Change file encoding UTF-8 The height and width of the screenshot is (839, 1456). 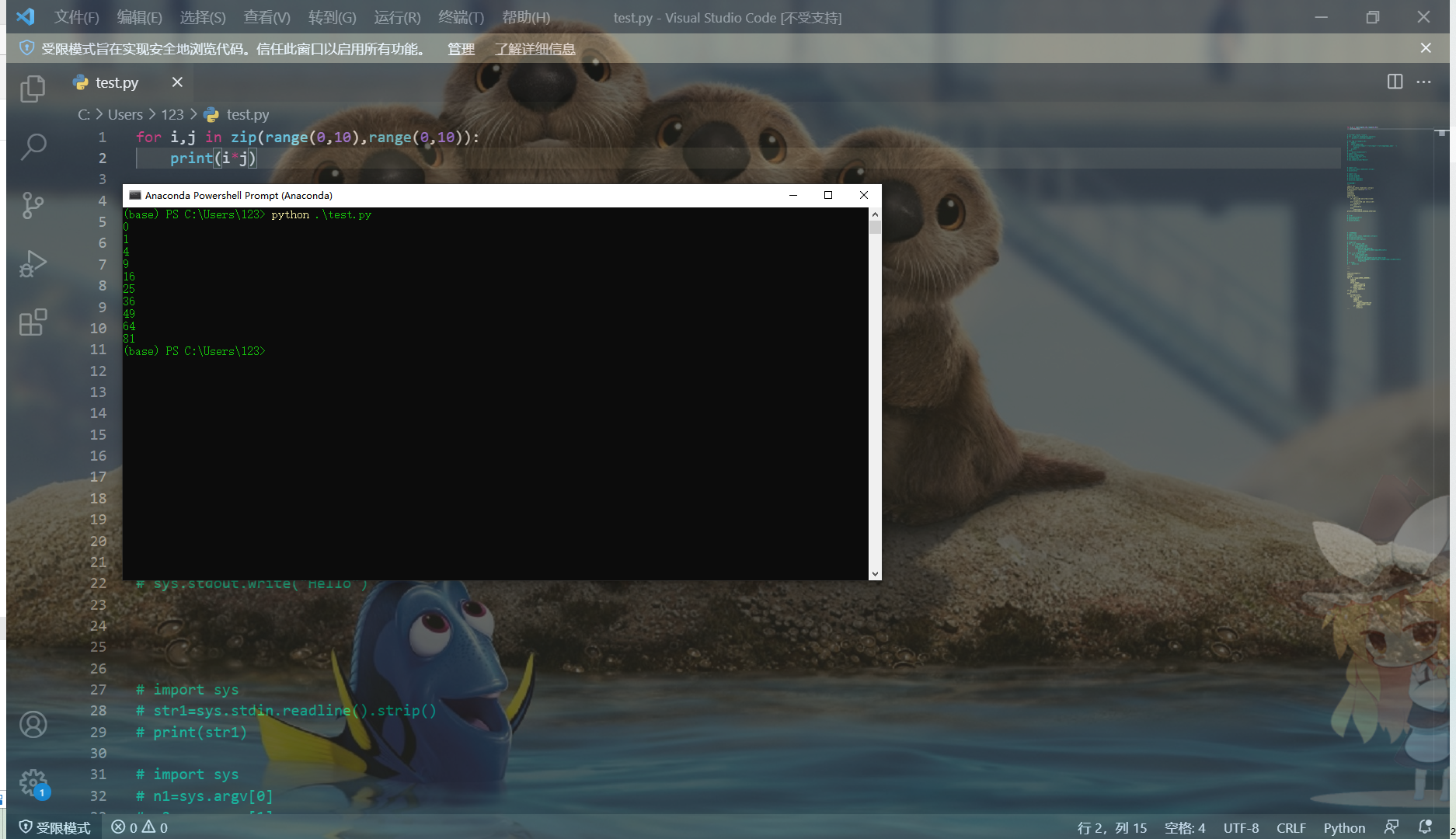coord(1241,828)
